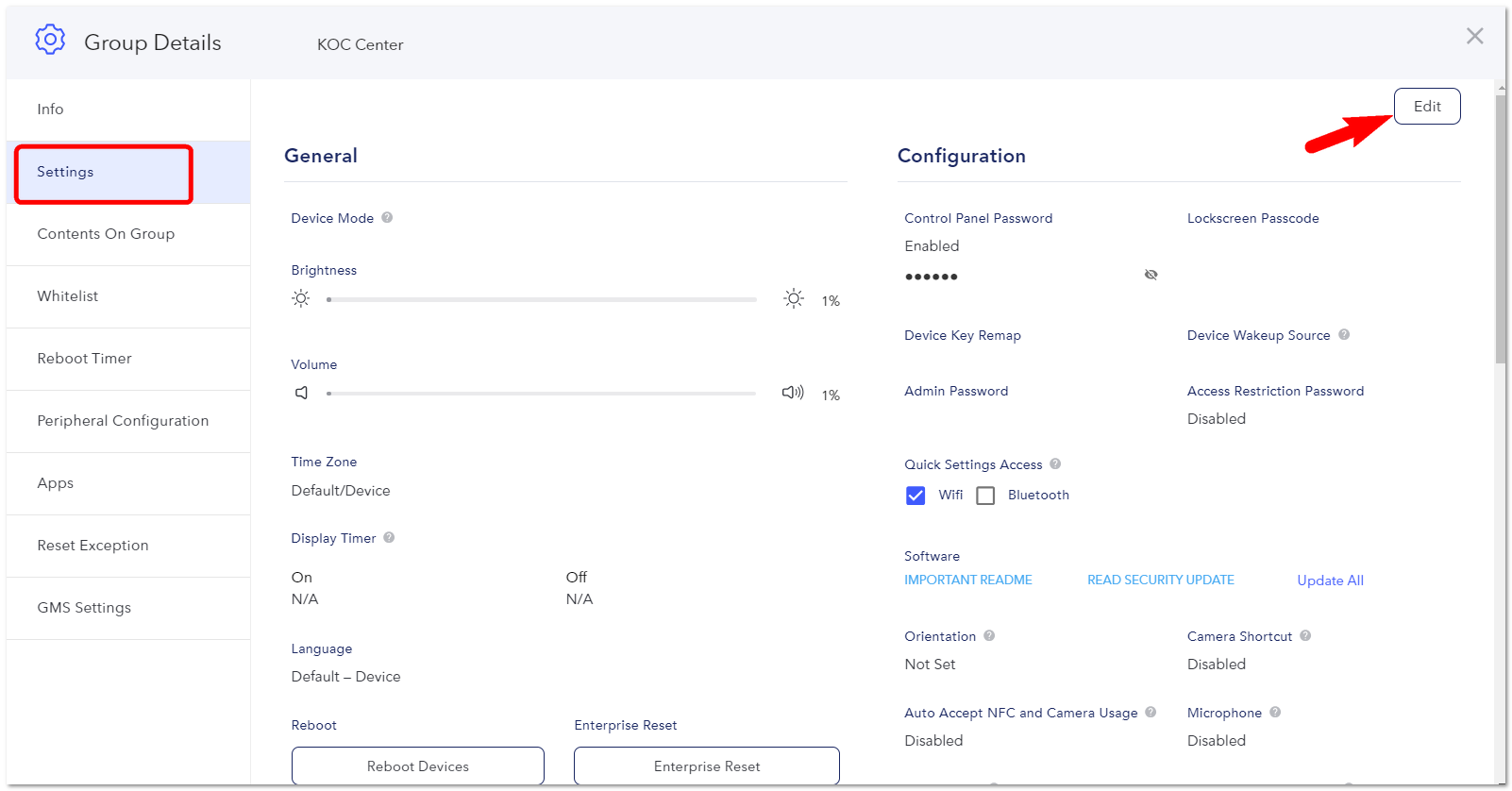Image resolution: width=1512 pixels, height=791 pixels.
Task: Switch to the Whitelist tab
Action: point(128,296)
